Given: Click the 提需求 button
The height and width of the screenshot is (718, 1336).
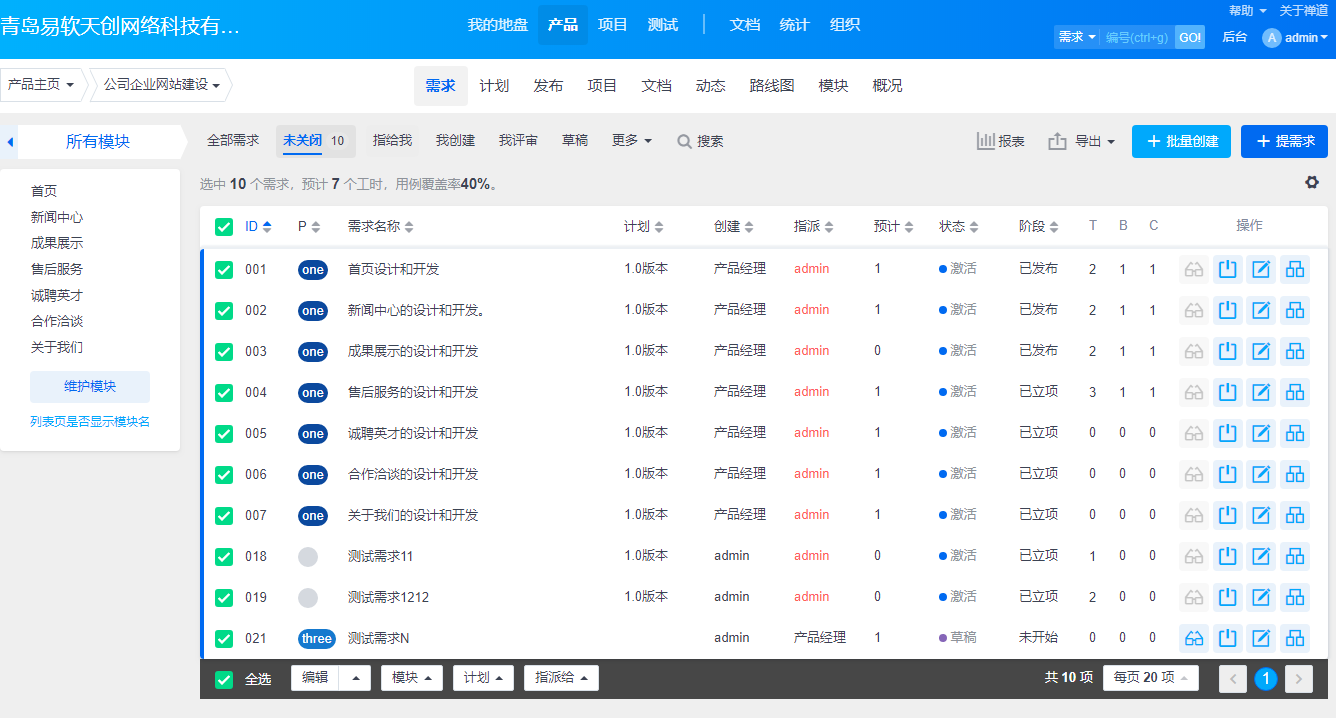Looking at the screenshot, I should click(1284, 141).
